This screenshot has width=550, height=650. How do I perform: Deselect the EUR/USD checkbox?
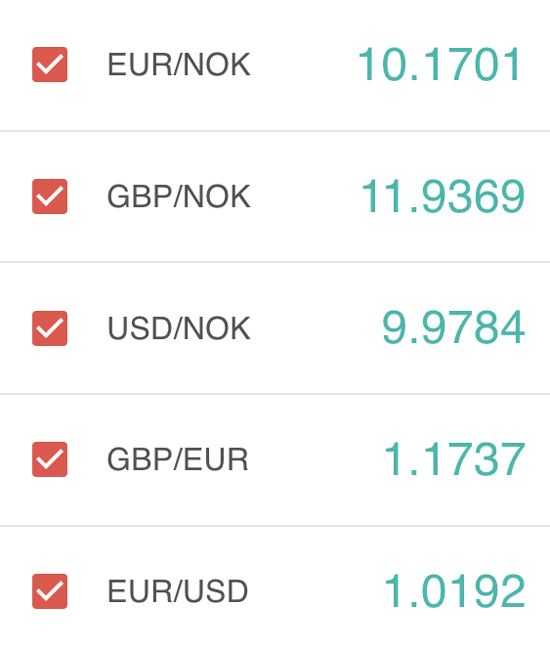[x=50, y=591]
